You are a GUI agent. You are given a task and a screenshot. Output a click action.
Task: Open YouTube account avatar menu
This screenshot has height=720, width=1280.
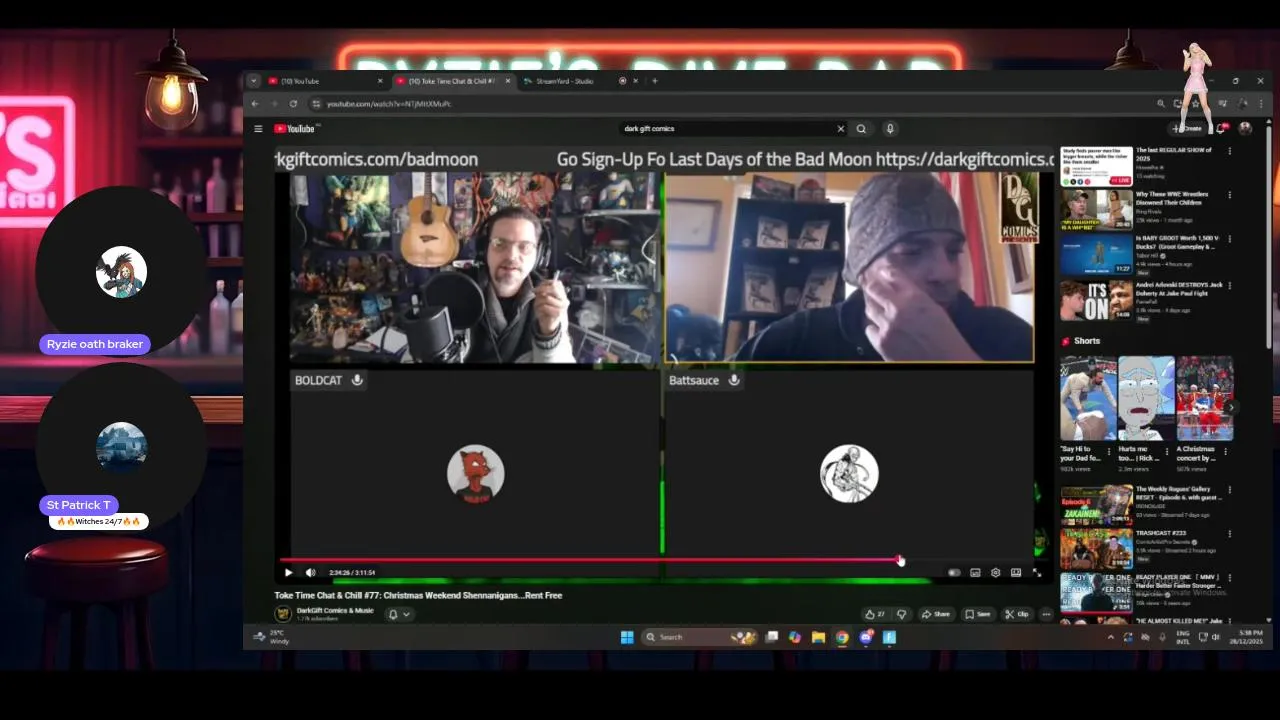click(x=1245, y=128)
